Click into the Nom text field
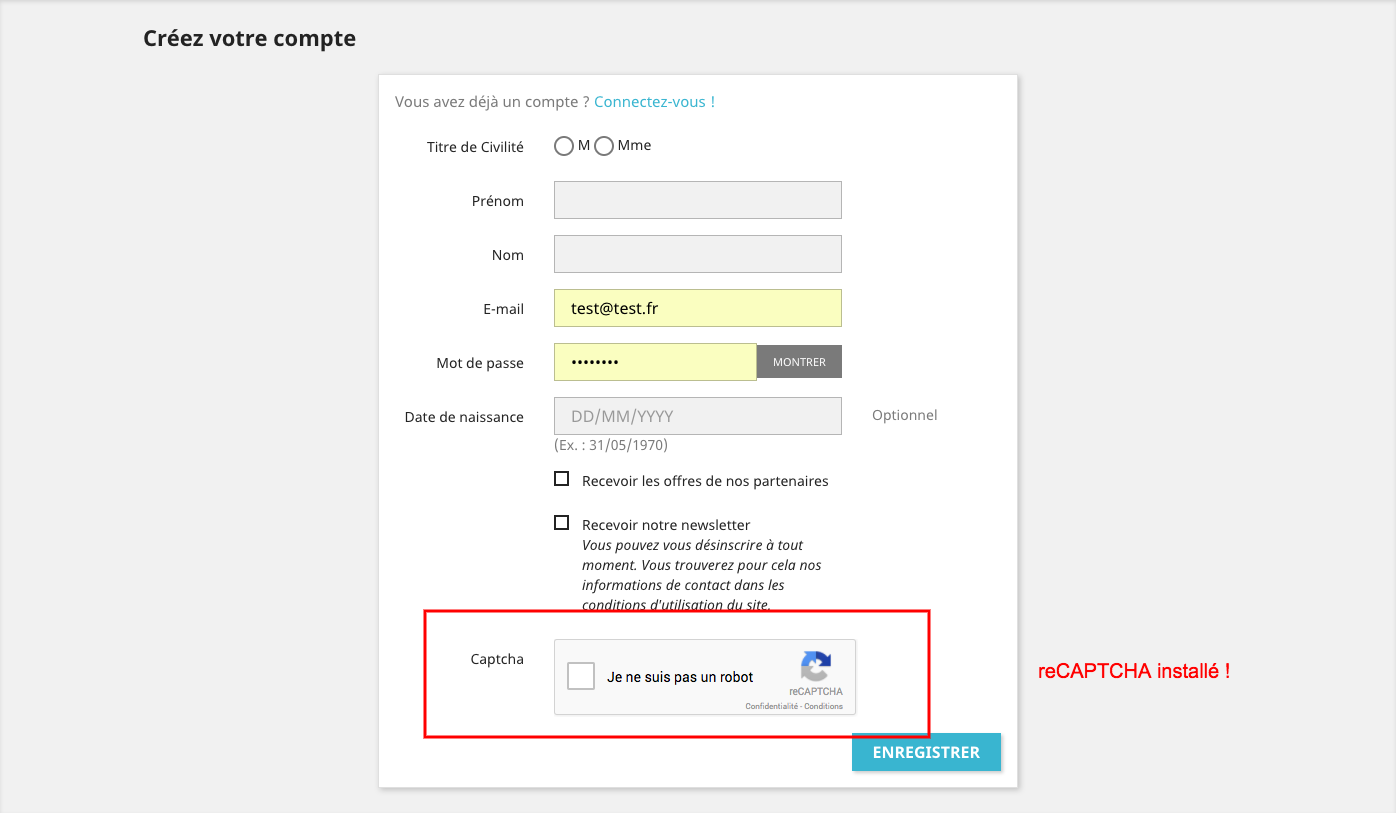Screen dimensions: 1396x813 pyautogui.click(x=697, y=254)
